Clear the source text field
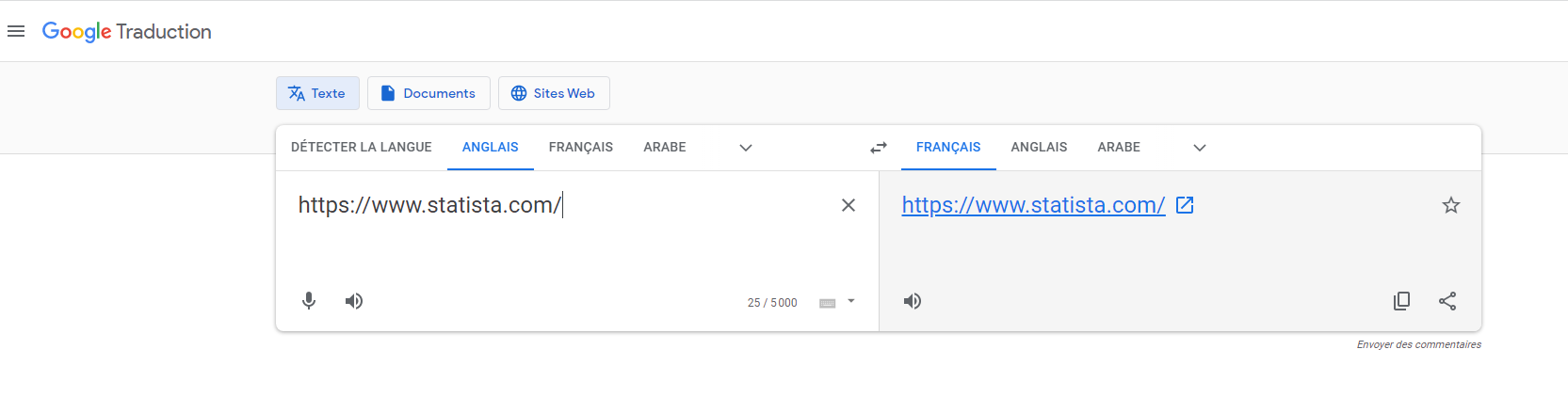 (x=848, y=205)
